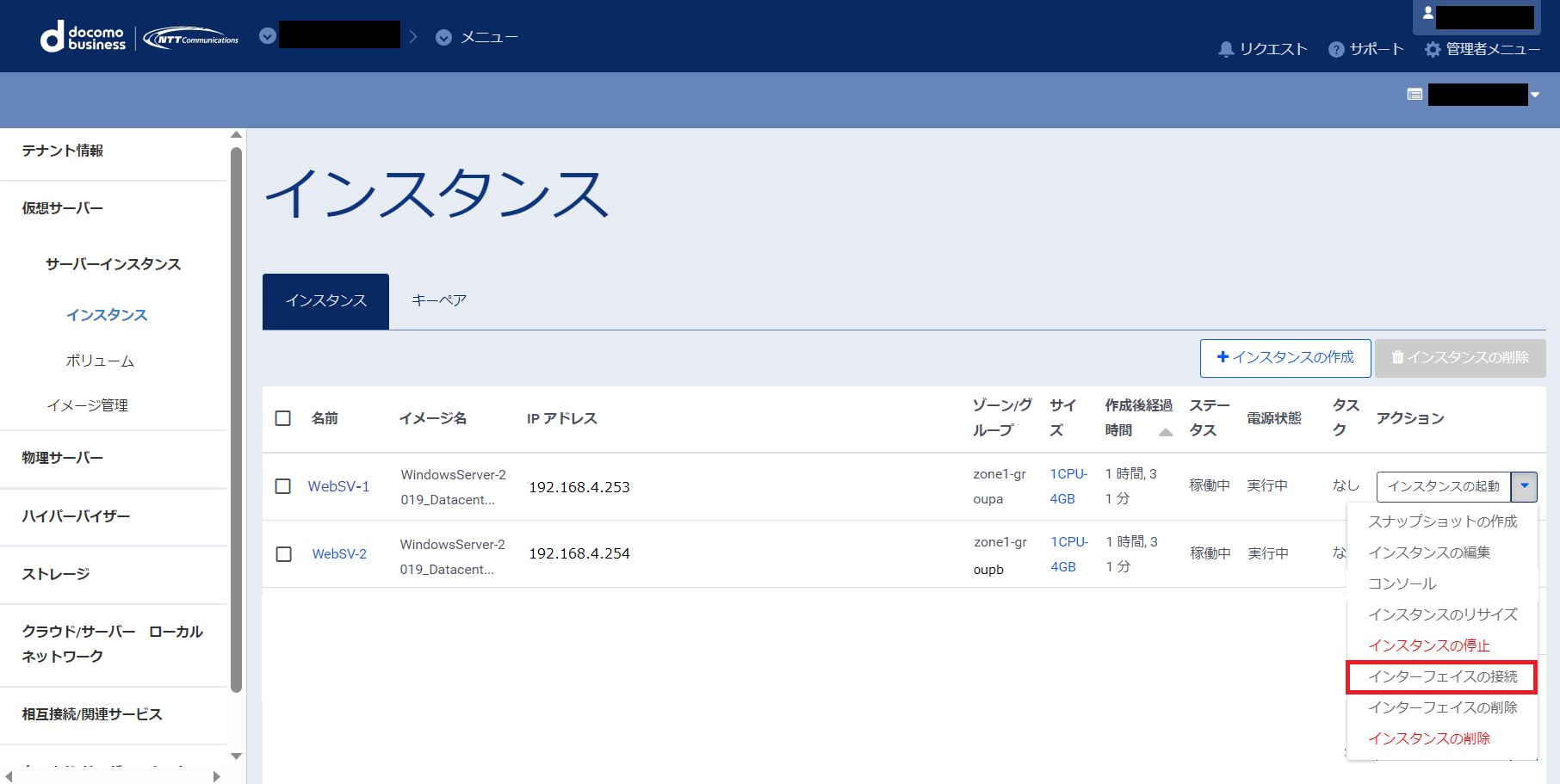Click the circular chevron icon beside メニュー
The image size is (1560, 784).
(443, 37)
